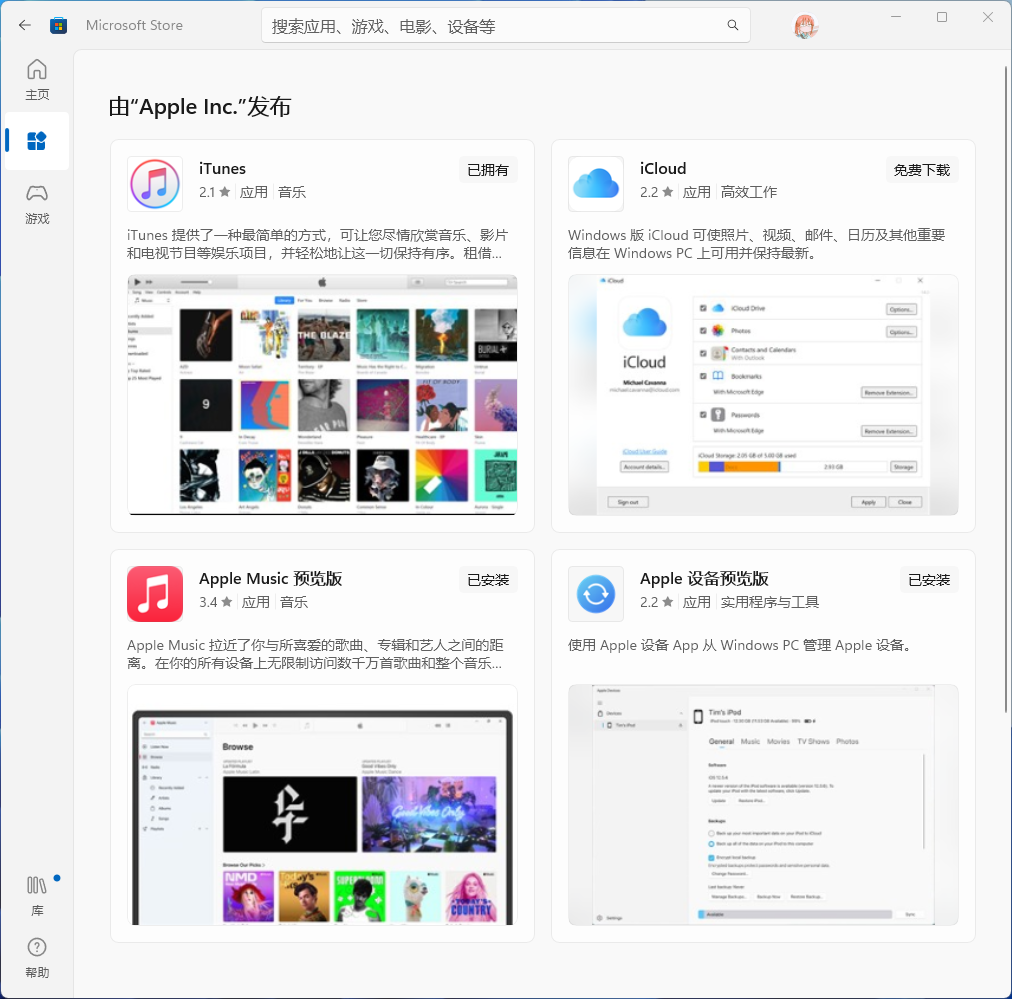The width and height of the screenshot is (1012, 999).
Task: Open the Games (游戏) sidebar section
Action: pyautogui.click(x=37, y=205)
